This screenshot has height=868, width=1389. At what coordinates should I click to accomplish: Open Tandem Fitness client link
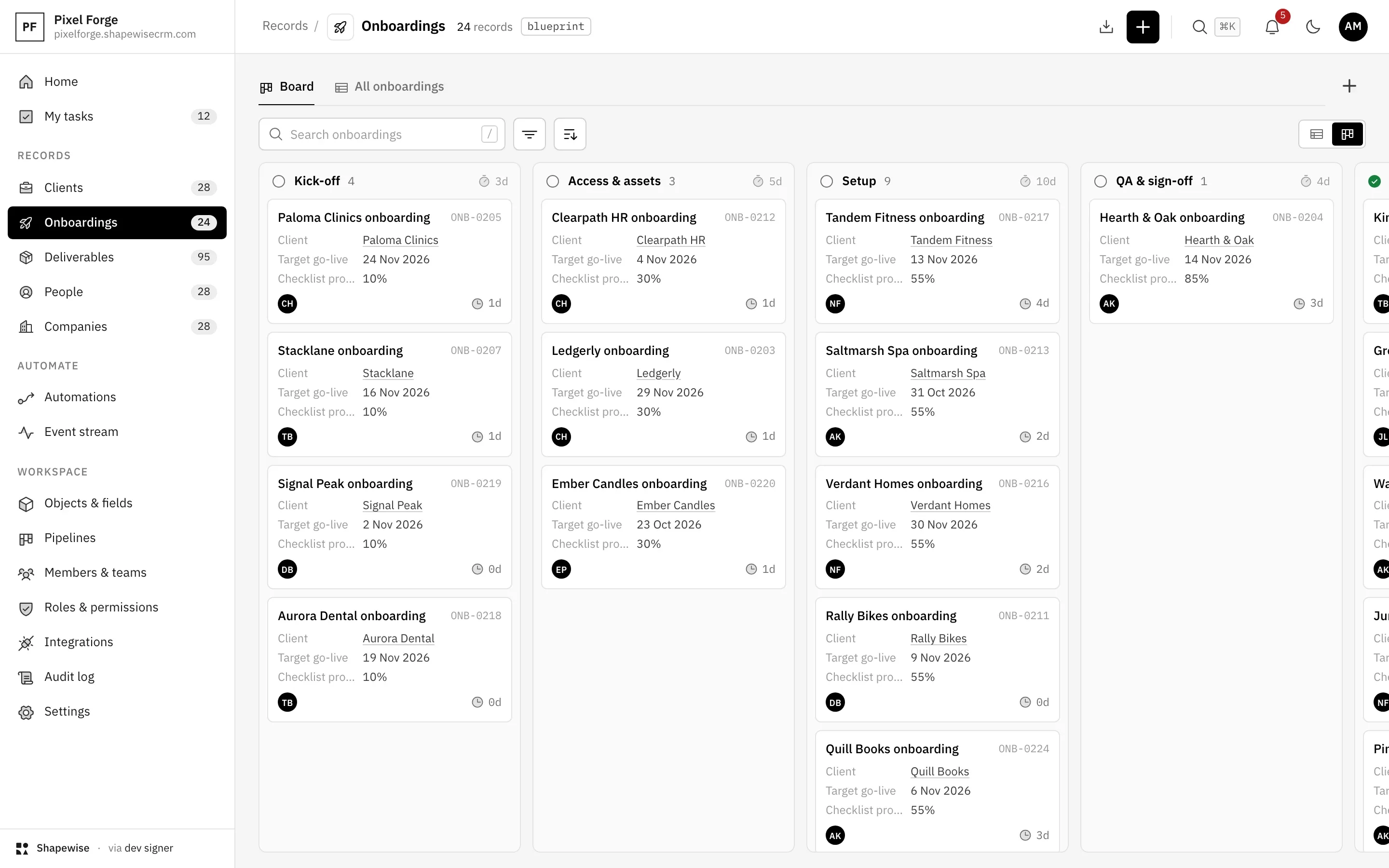[951, 240]
